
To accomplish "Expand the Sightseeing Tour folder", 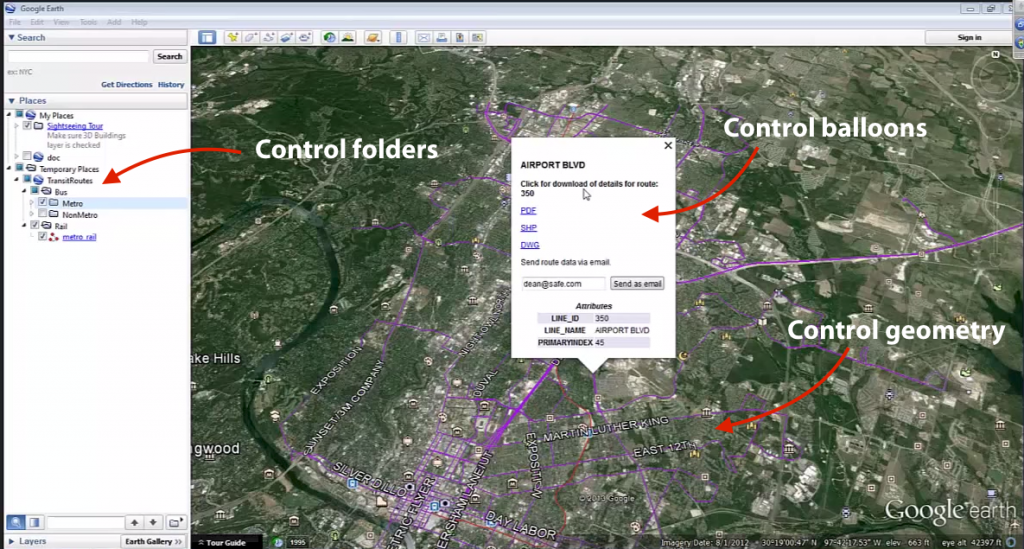I will tap(17, 126).
